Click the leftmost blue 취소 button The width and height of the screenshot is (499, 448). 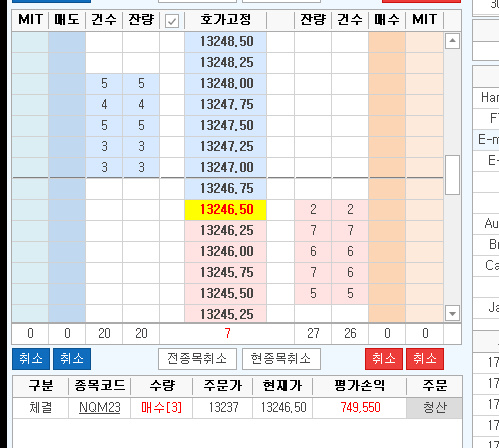pos(31,359)
